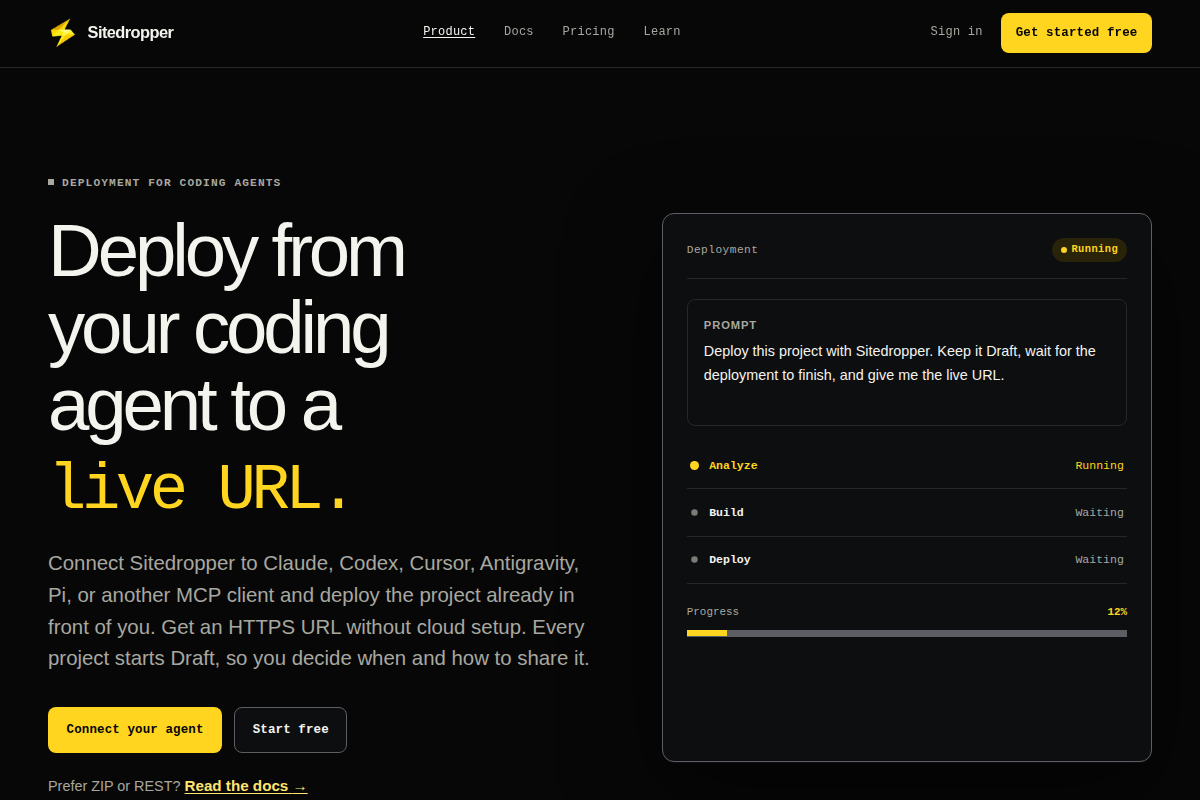Viewport: 1200px width, 800px height.
Task: Click the prompt text box content
Action: 900,364
